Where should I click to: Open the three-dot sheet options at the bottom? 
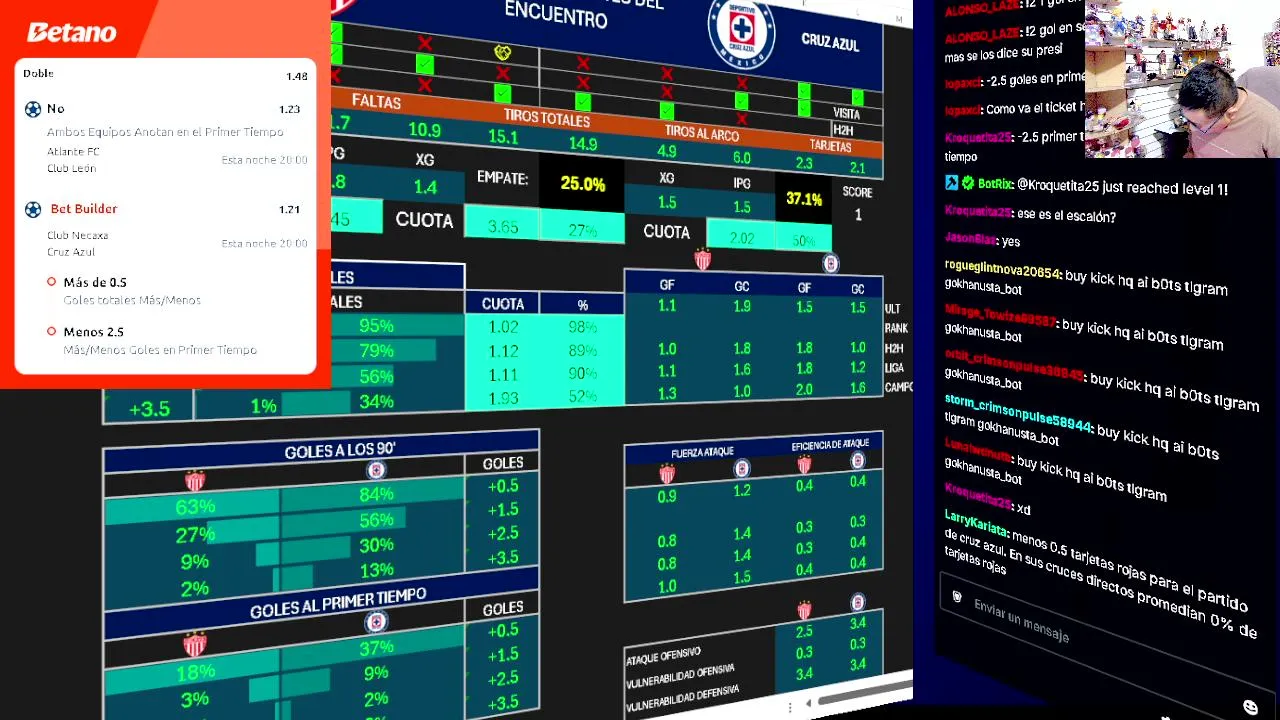coord(790,708)
